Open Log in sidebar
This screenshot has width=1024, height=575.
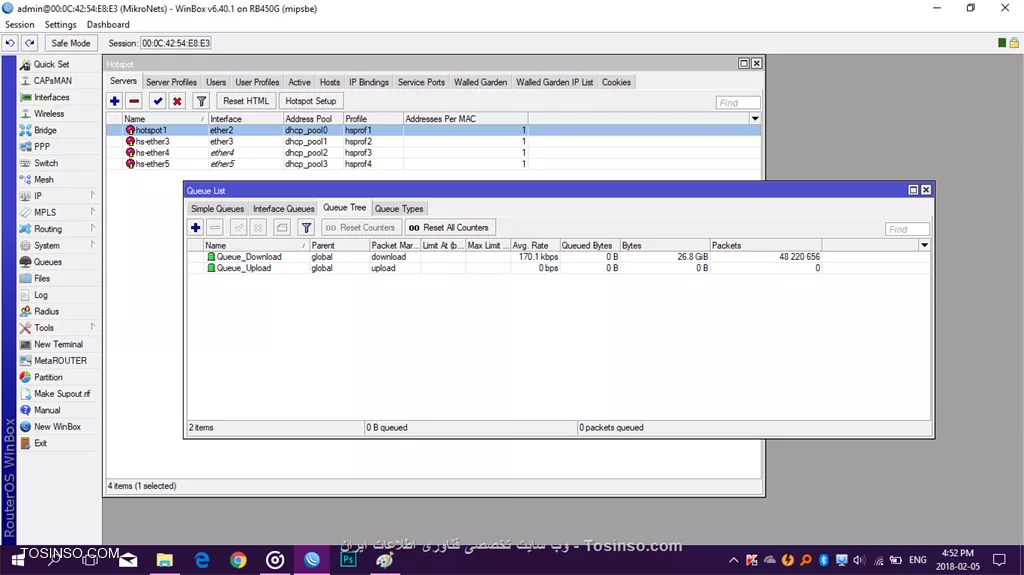[x=40, y=295]
